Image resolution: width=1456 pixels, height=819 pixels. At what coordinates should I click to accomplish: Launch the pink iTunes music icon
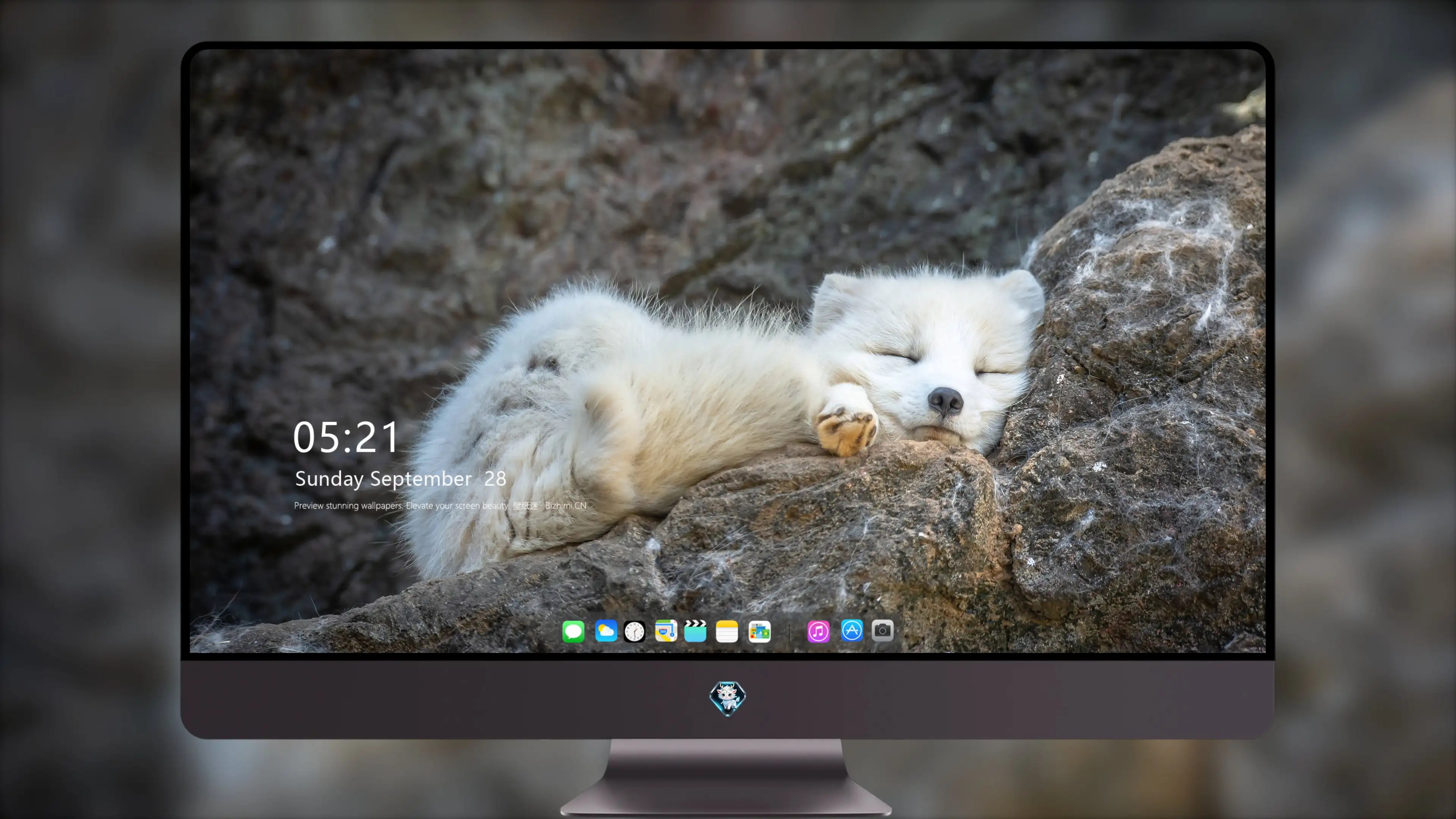(x=819, y=631)
